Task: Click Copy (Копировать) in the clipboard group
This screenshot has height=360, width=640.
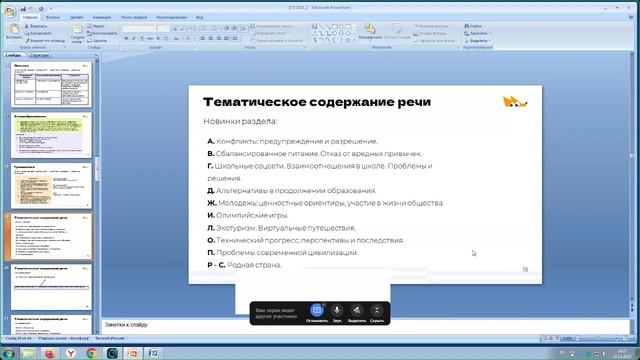Action: 38,33
